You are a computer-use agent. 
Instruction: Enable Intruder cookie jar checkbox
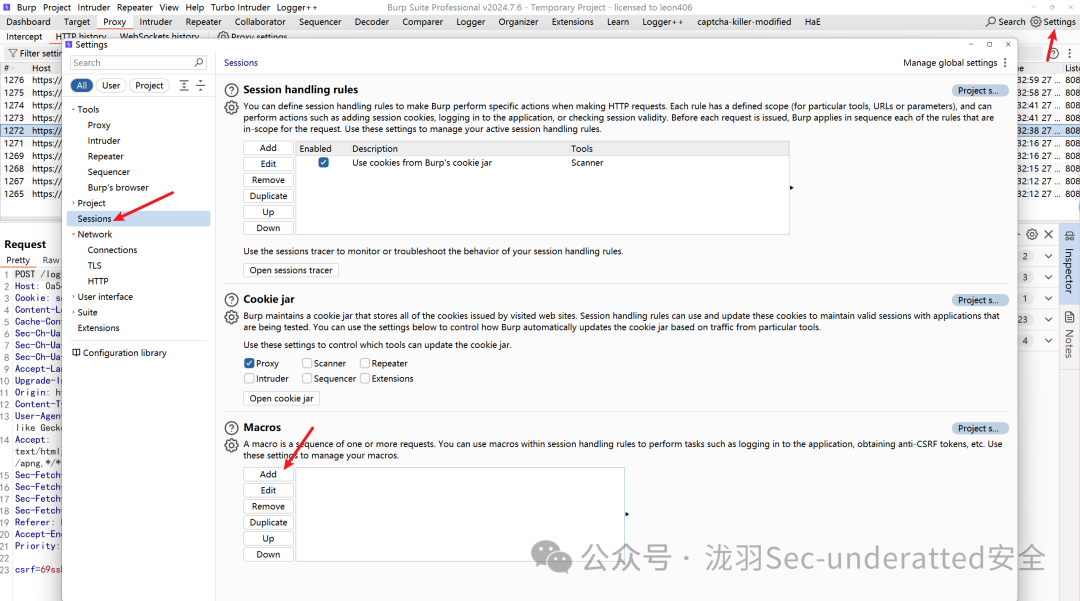pos(249,378)
